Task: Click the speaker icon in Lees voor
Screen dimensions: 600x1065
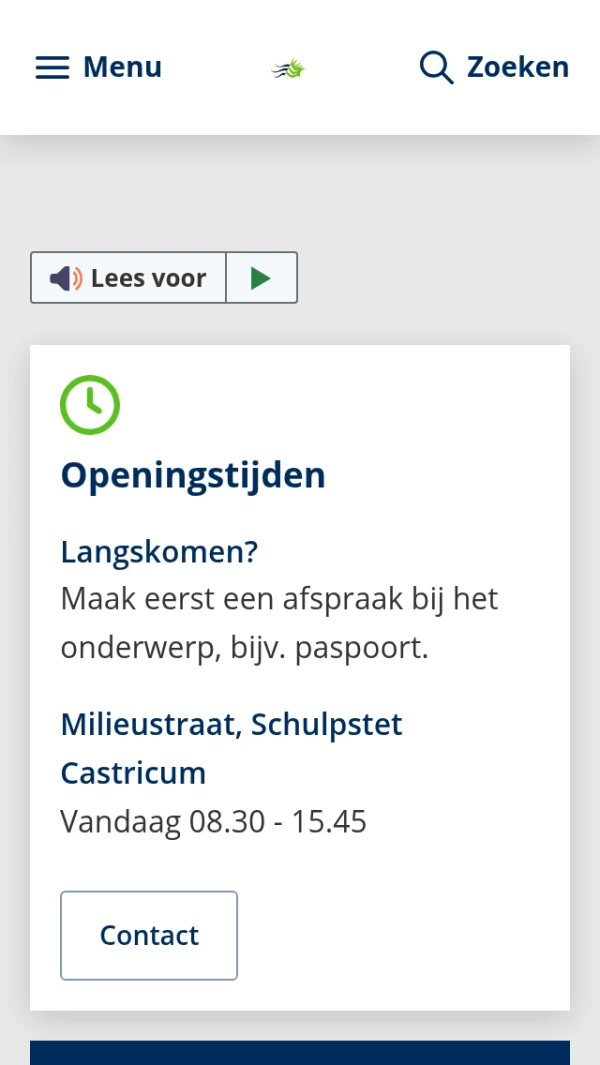Action: point(66,278)
